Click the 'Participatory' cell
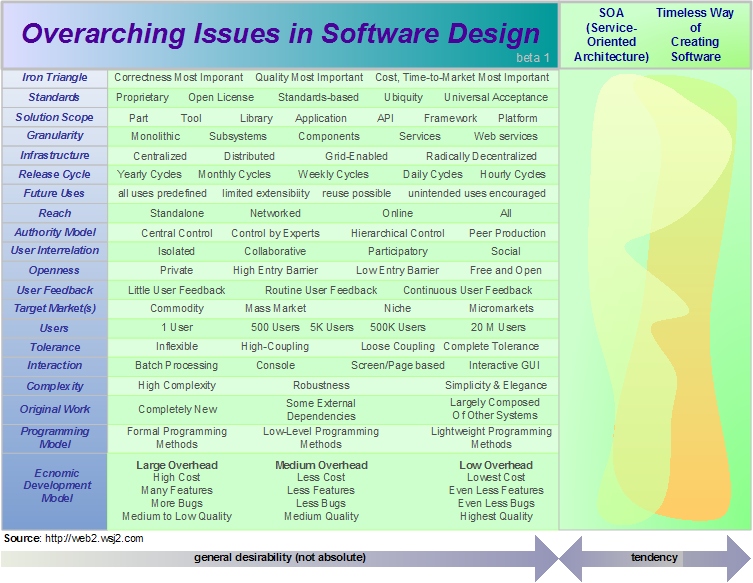This screenshot has width=753, height=583. pos(398,252)
